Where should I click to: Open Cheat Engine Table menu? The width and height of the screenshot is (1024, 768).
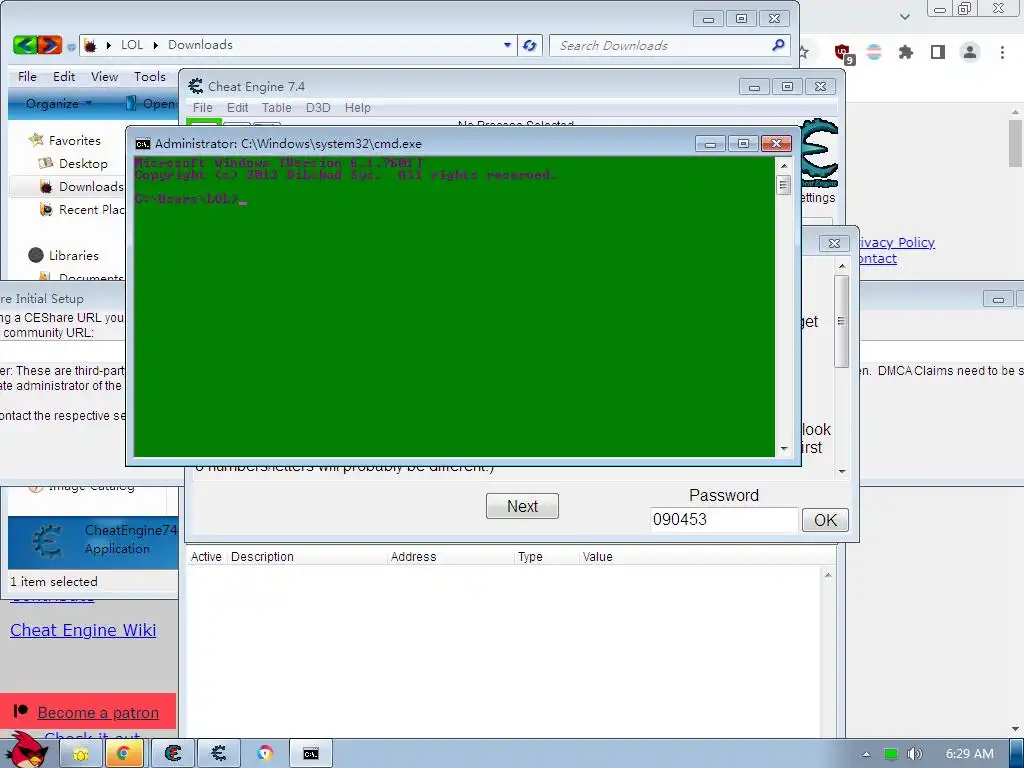coord(276,108)
